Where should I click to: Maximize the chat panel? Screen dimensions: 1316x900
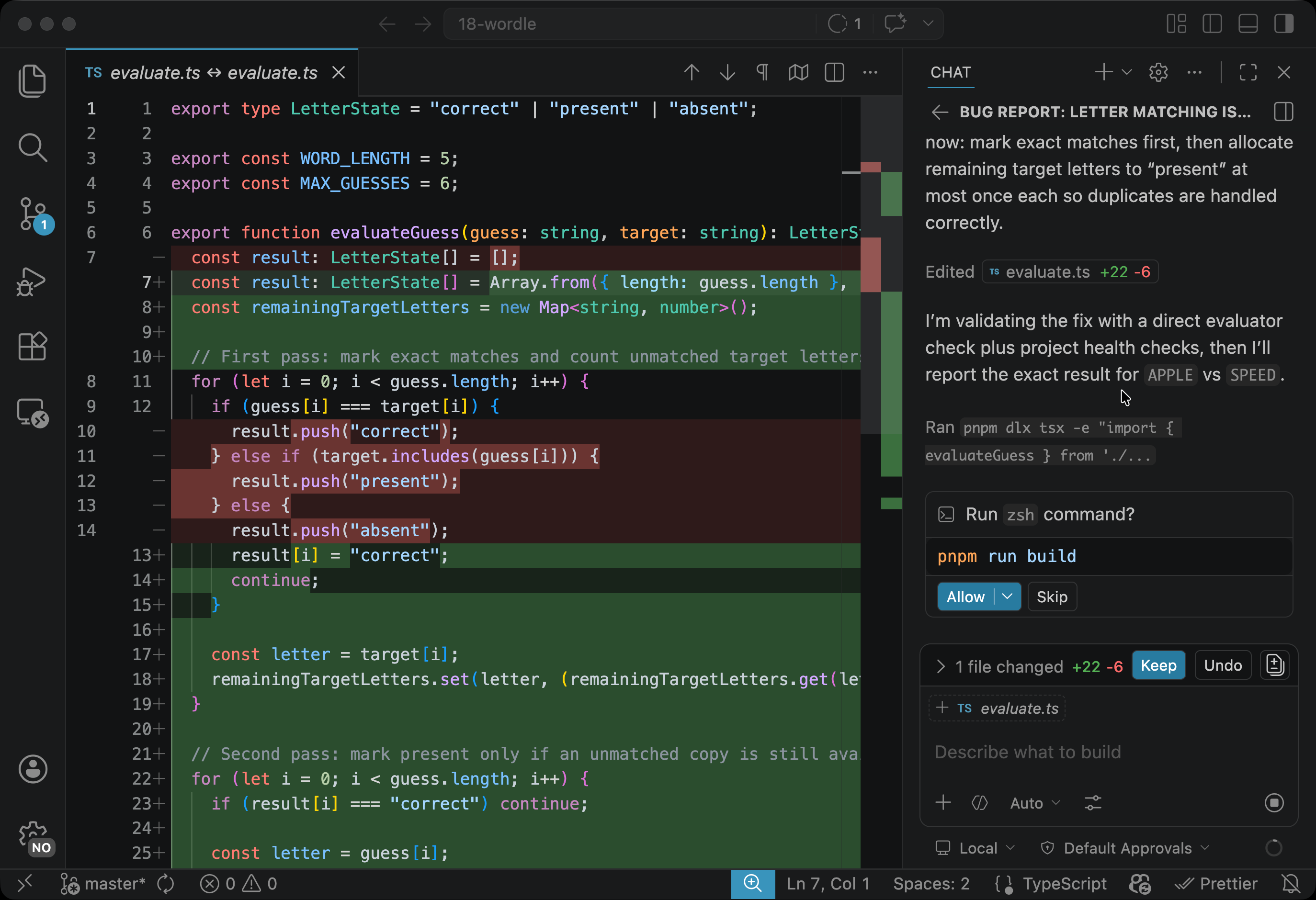1248,72
